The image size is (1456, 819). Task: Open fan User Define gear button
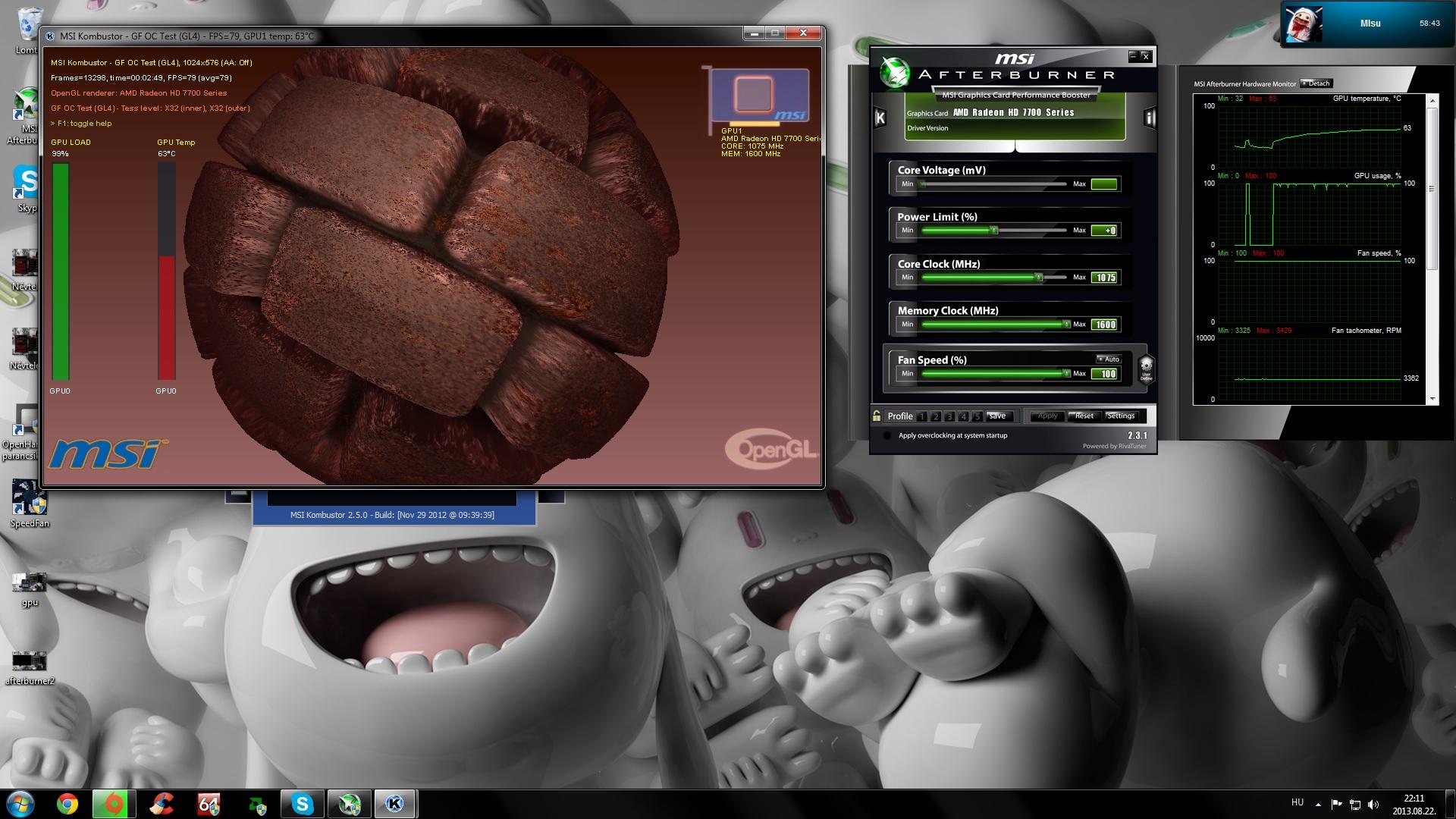(1146, 369)
